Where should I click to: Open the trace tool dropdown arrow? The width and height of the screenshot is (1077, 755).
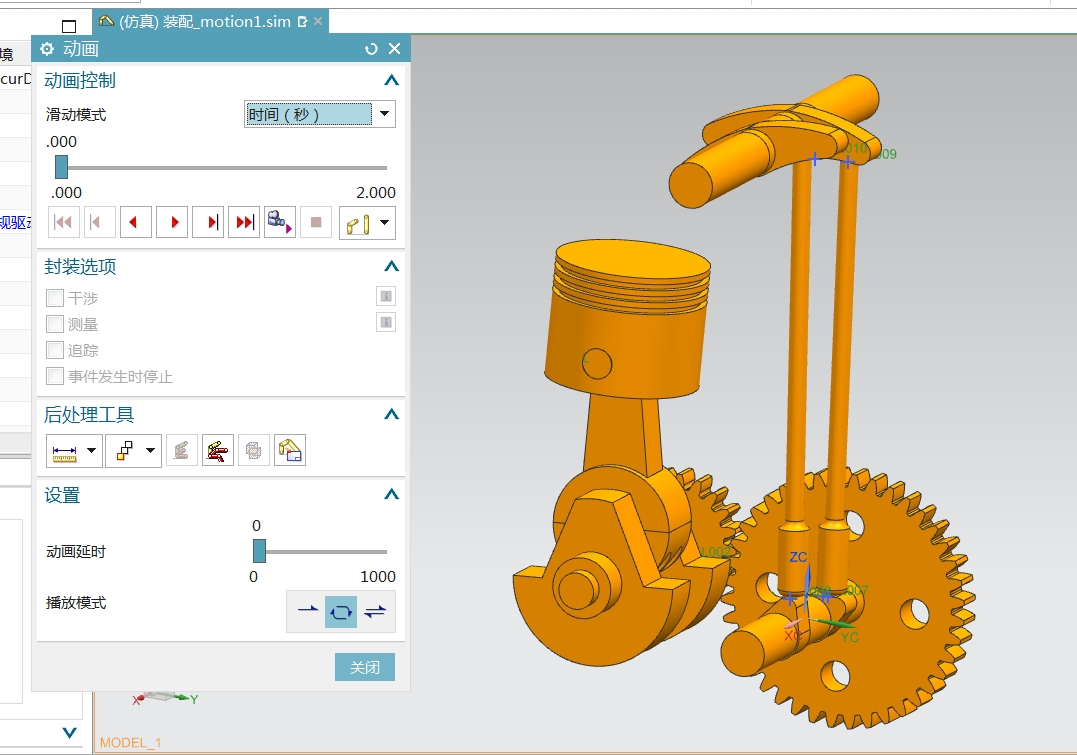[150, 451]
